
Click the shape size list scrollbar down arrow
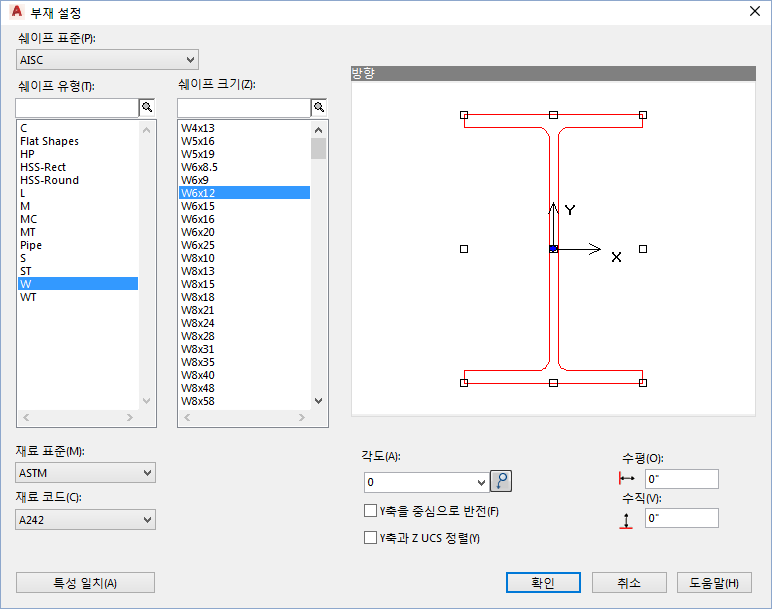tap(319, 401)
